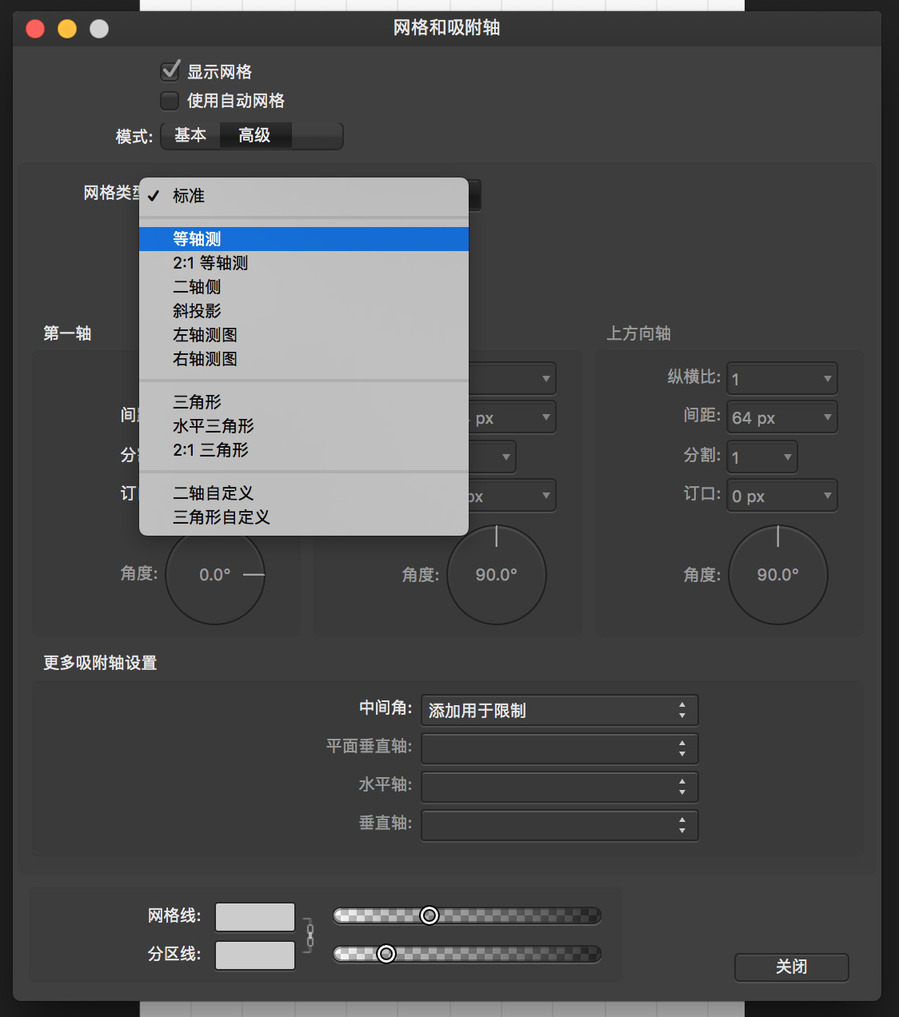Uncheck the 显示网格 checkbox
The width and height of the screenshot is (899, 1017).
[x=170, y=71]
